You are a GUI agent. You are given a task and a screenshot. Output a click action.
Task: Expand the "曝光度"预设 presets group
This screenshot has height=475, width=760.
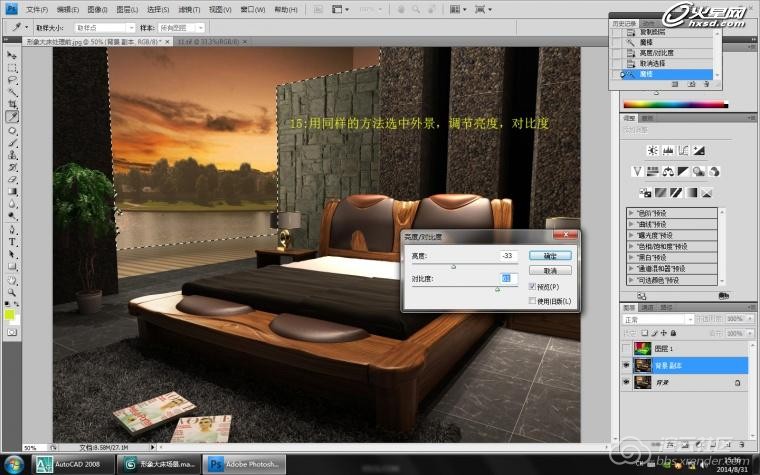[x=631, y=235]
